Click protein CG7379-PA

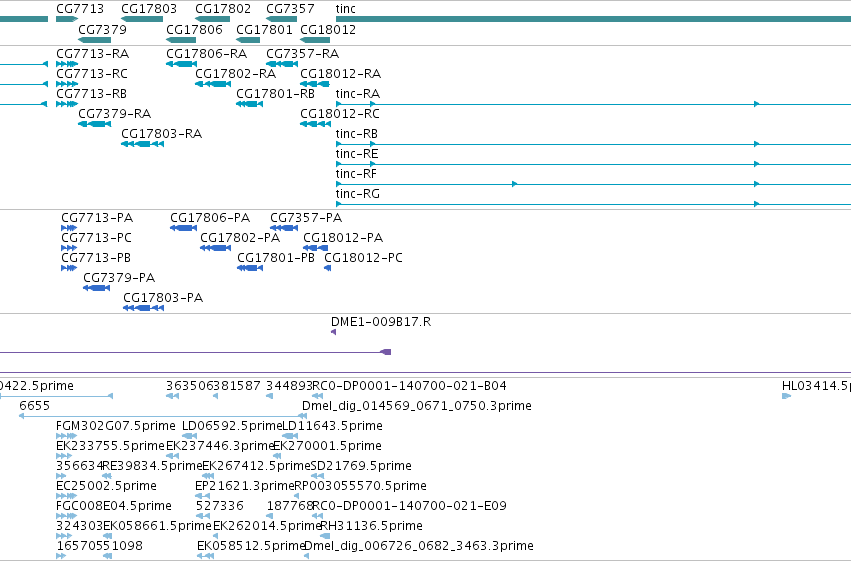[119, 278]
